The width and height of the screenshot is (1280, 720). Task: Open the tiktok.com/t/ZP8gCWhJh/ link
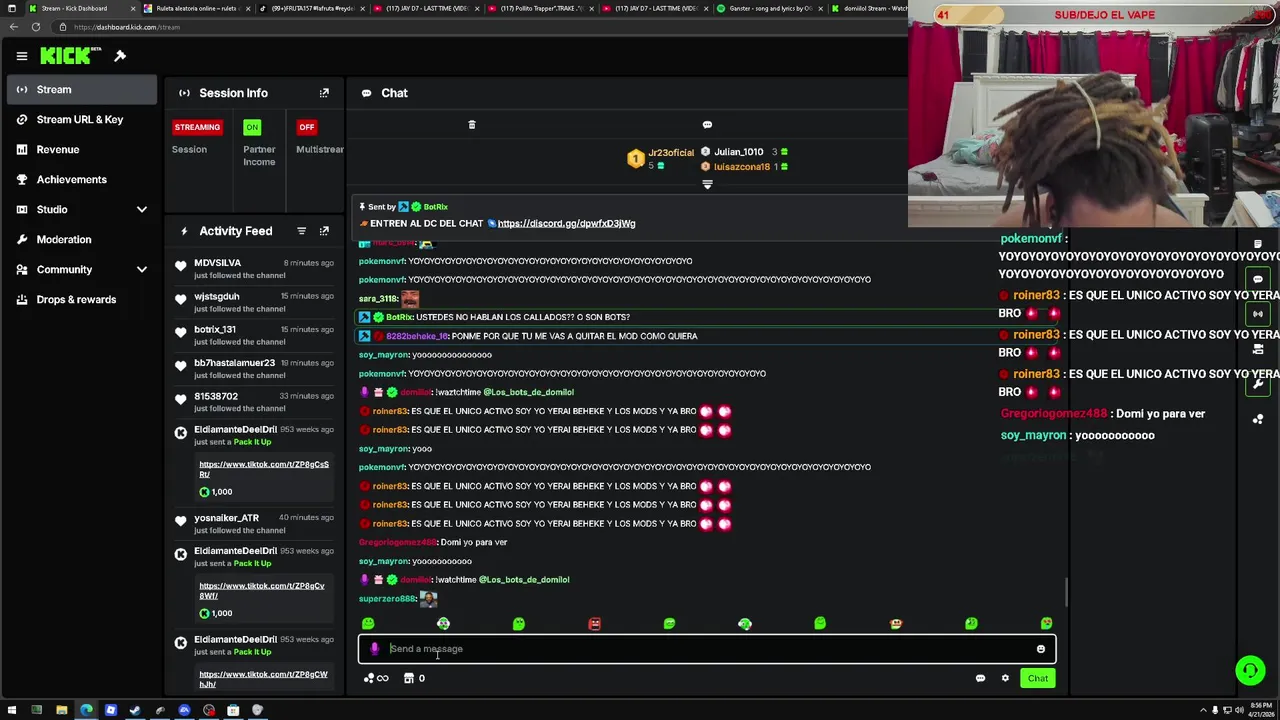click(x=263, y=679)
